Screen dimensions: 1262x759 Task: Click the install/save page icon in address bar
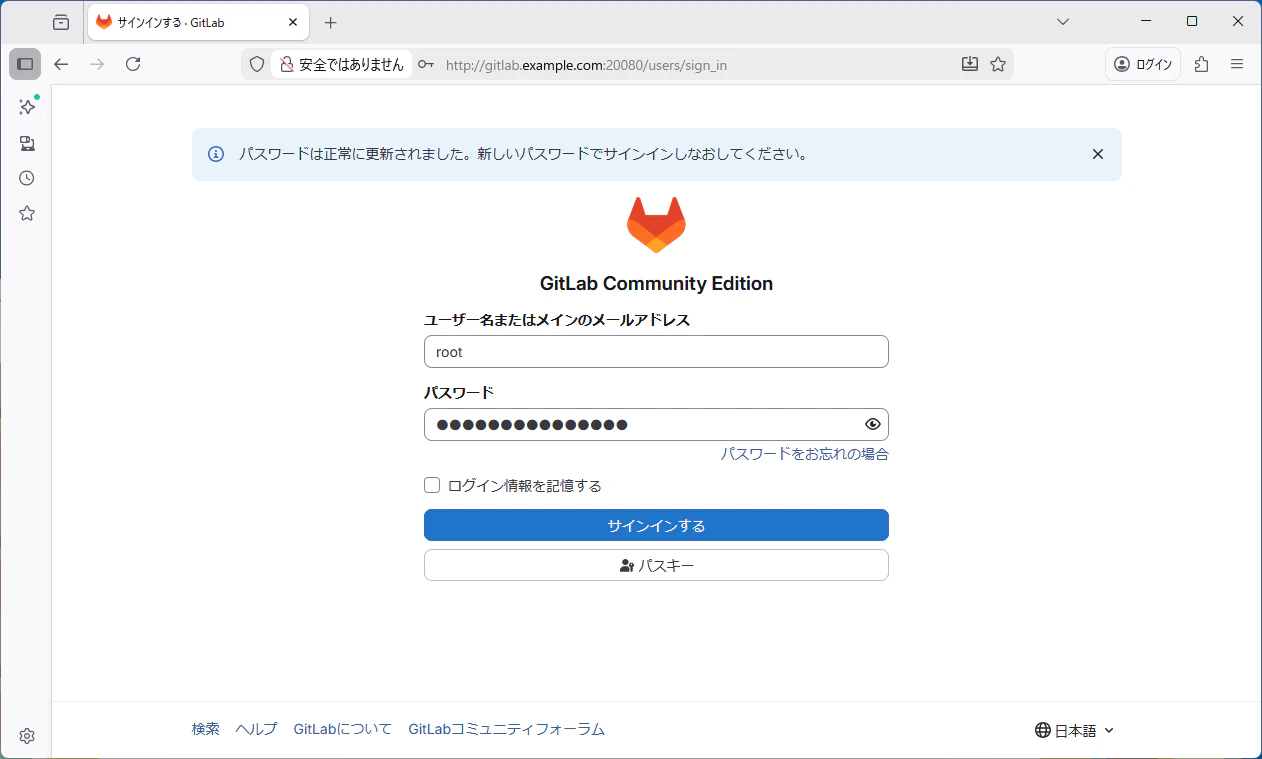click(x=969, y=64)
